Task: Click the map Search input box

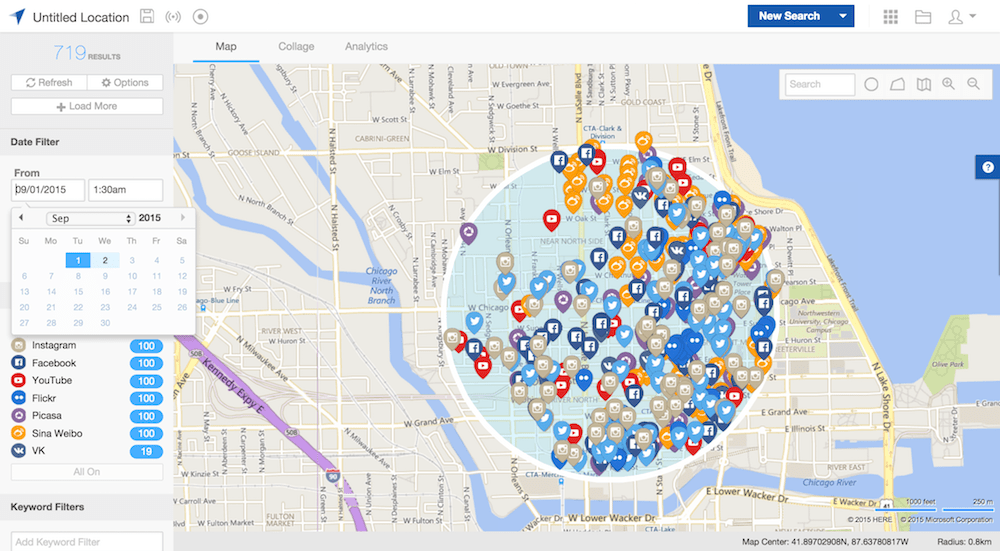Action: tap(820, 84)
